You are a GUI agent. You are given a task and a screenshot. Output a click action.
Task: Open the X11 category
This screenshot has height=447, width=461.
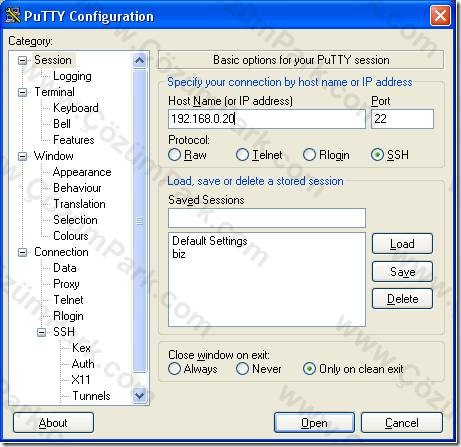pos(81,380)
